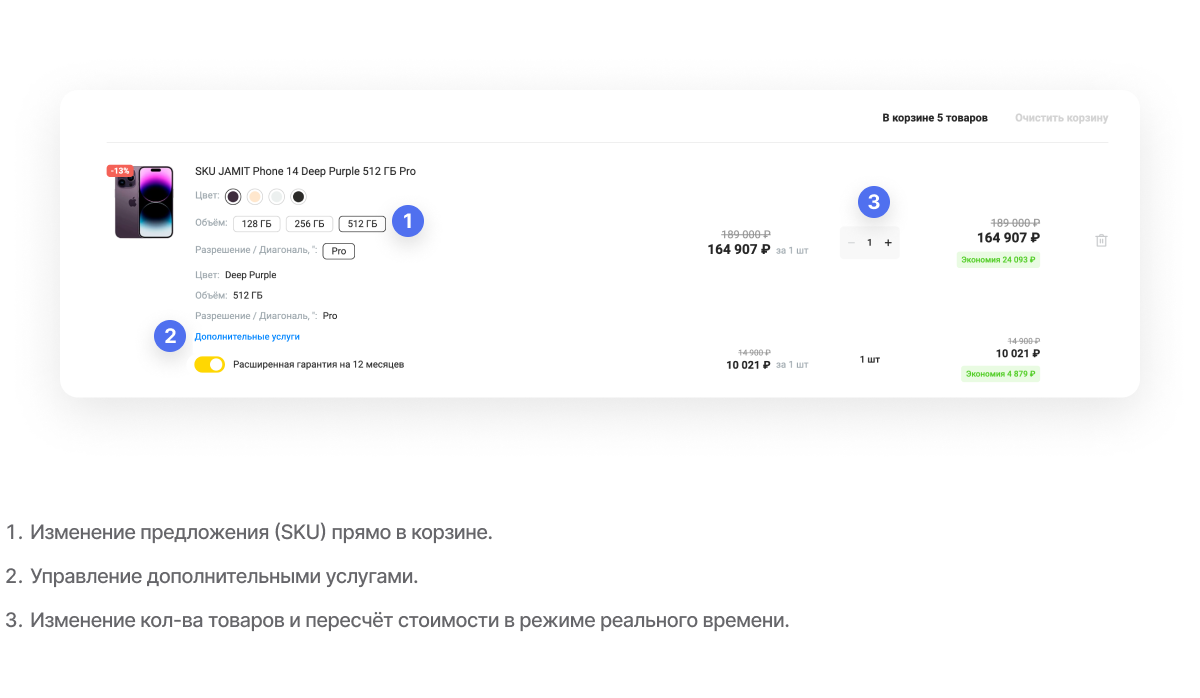Viewport: 1200px width, 698px height.
Task: Increase quantity with the plus button
Action: 888,243
